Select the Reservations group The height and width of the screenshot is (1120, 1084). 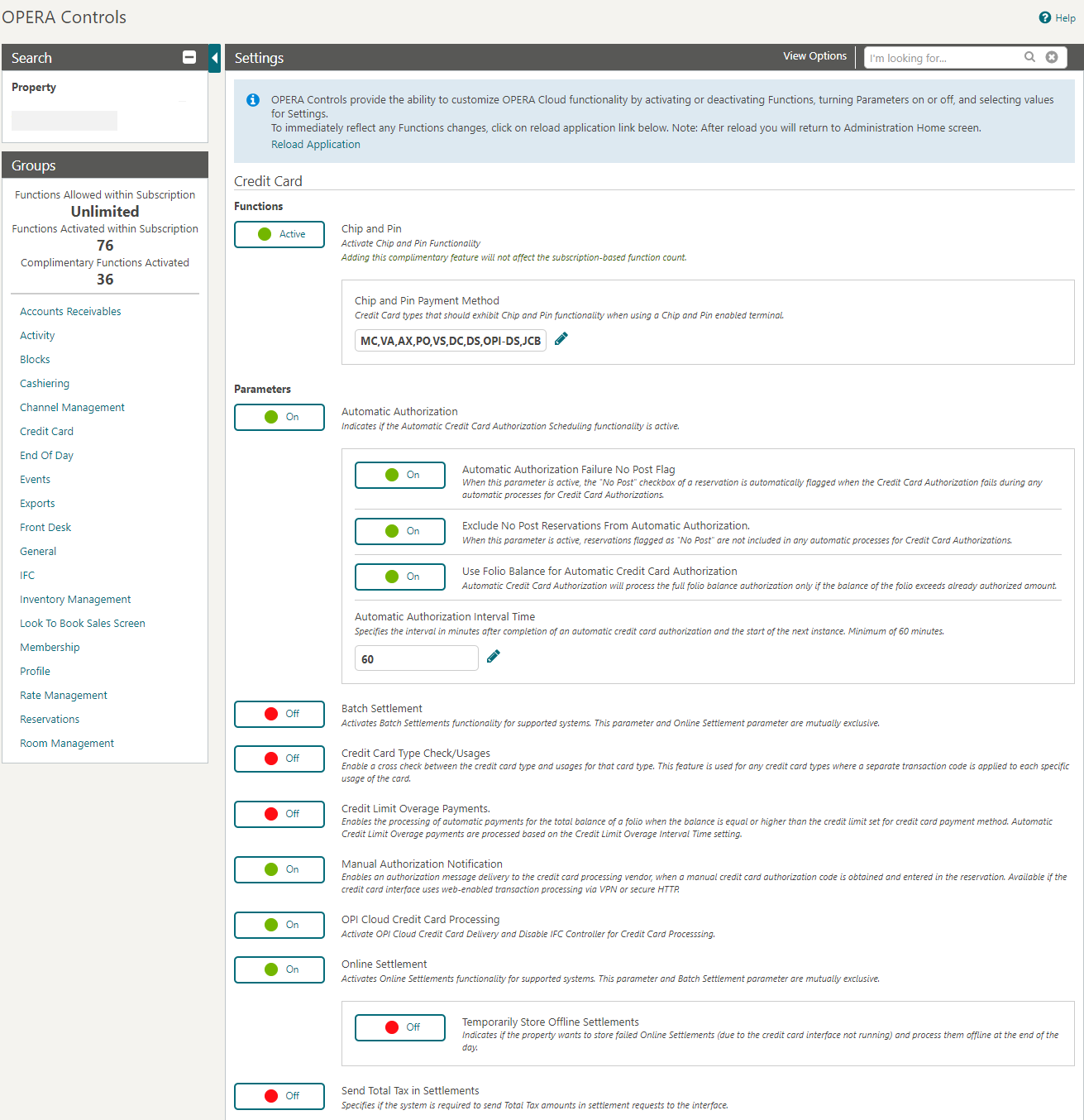(50, 720)
